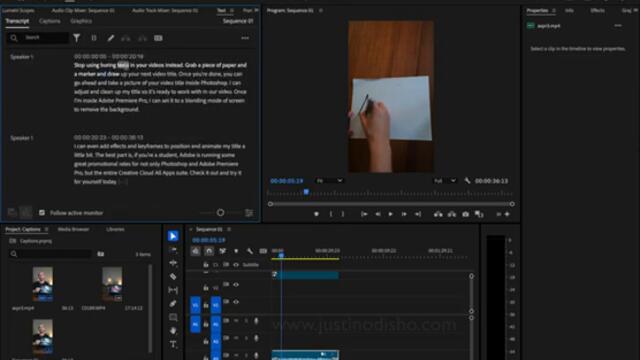Open the Lumetri Scopes panel tab
The height and width of the screenshot is (360, 640).
coord(18,10)
